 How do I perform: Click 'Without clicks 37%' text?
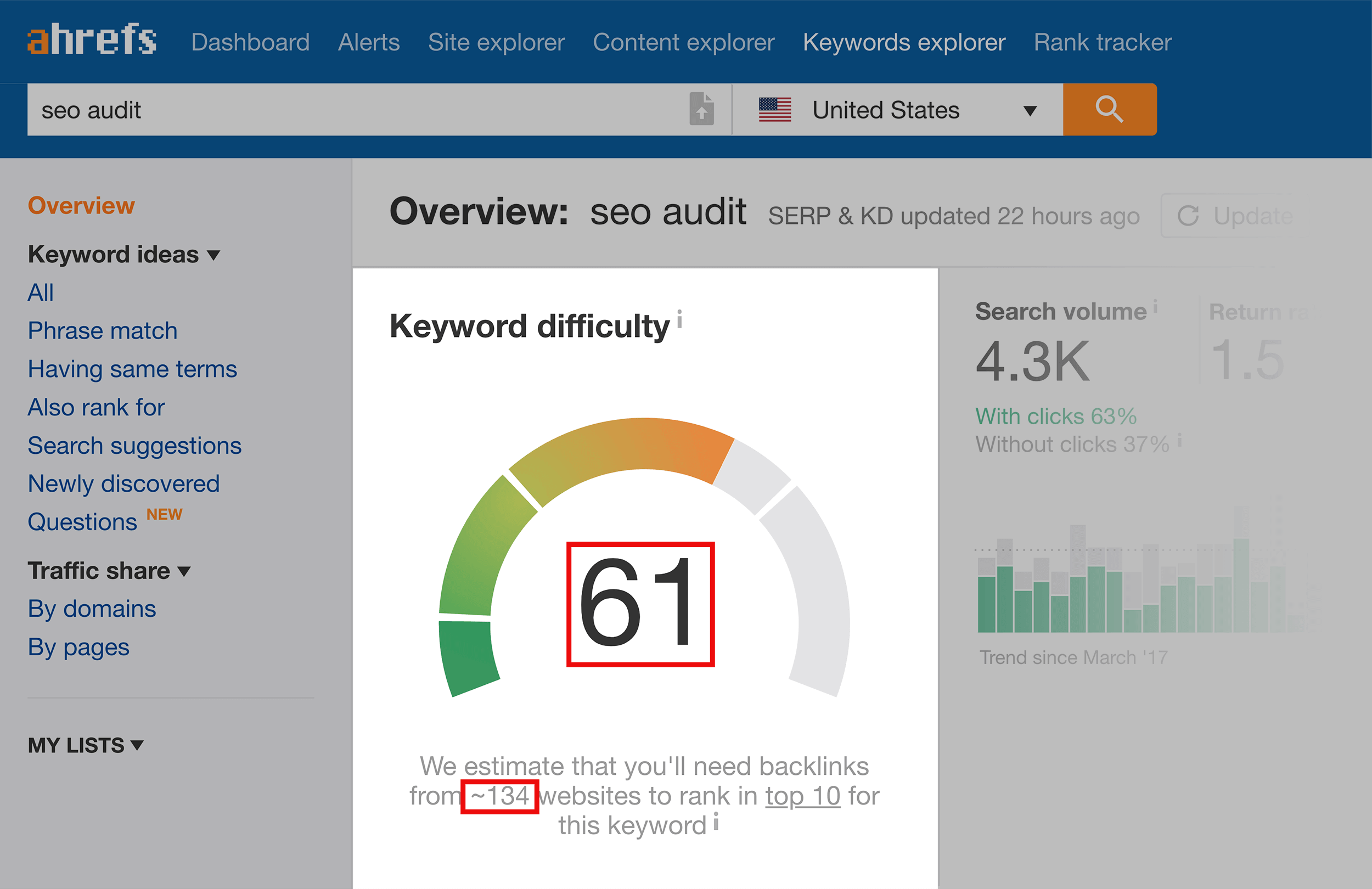coord(1072,444)
